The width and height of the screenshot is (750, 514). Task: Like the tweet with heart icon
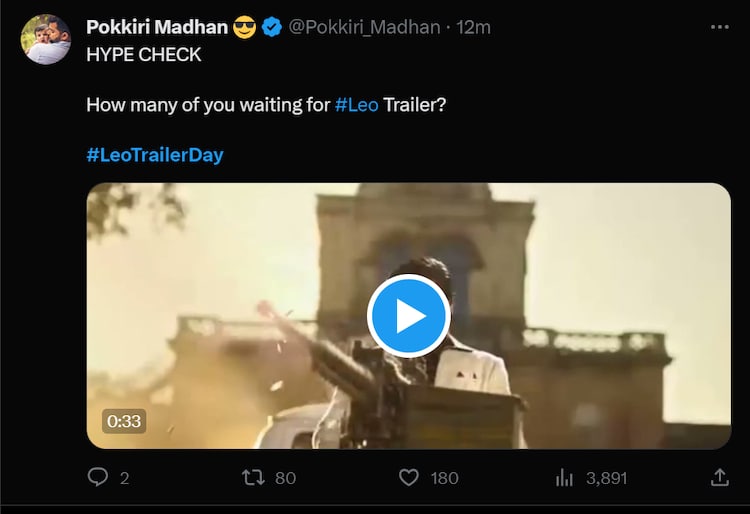(x=408, y=478)
